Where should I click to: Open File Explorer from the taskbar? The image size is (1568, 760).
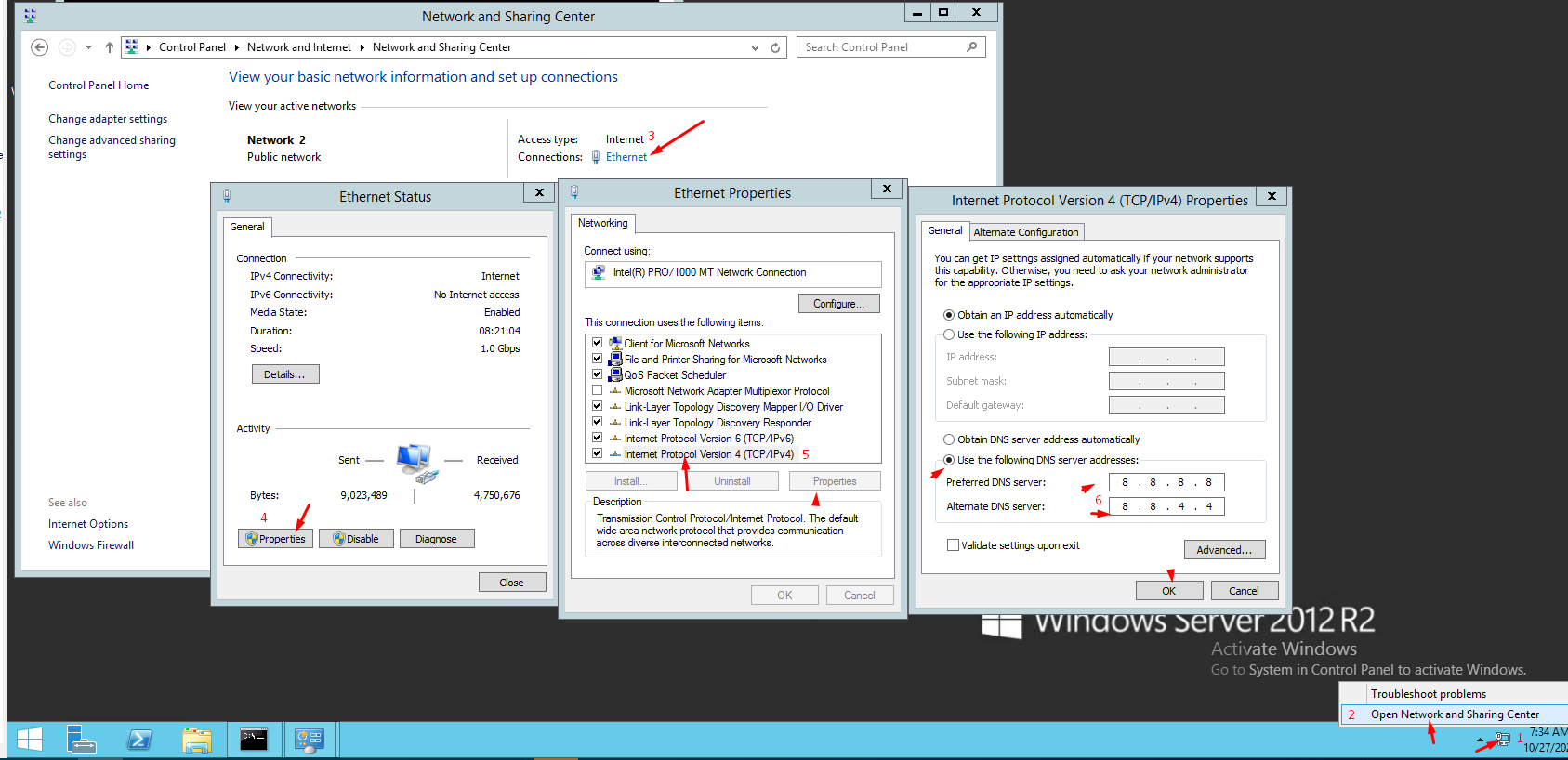[197, 740]
